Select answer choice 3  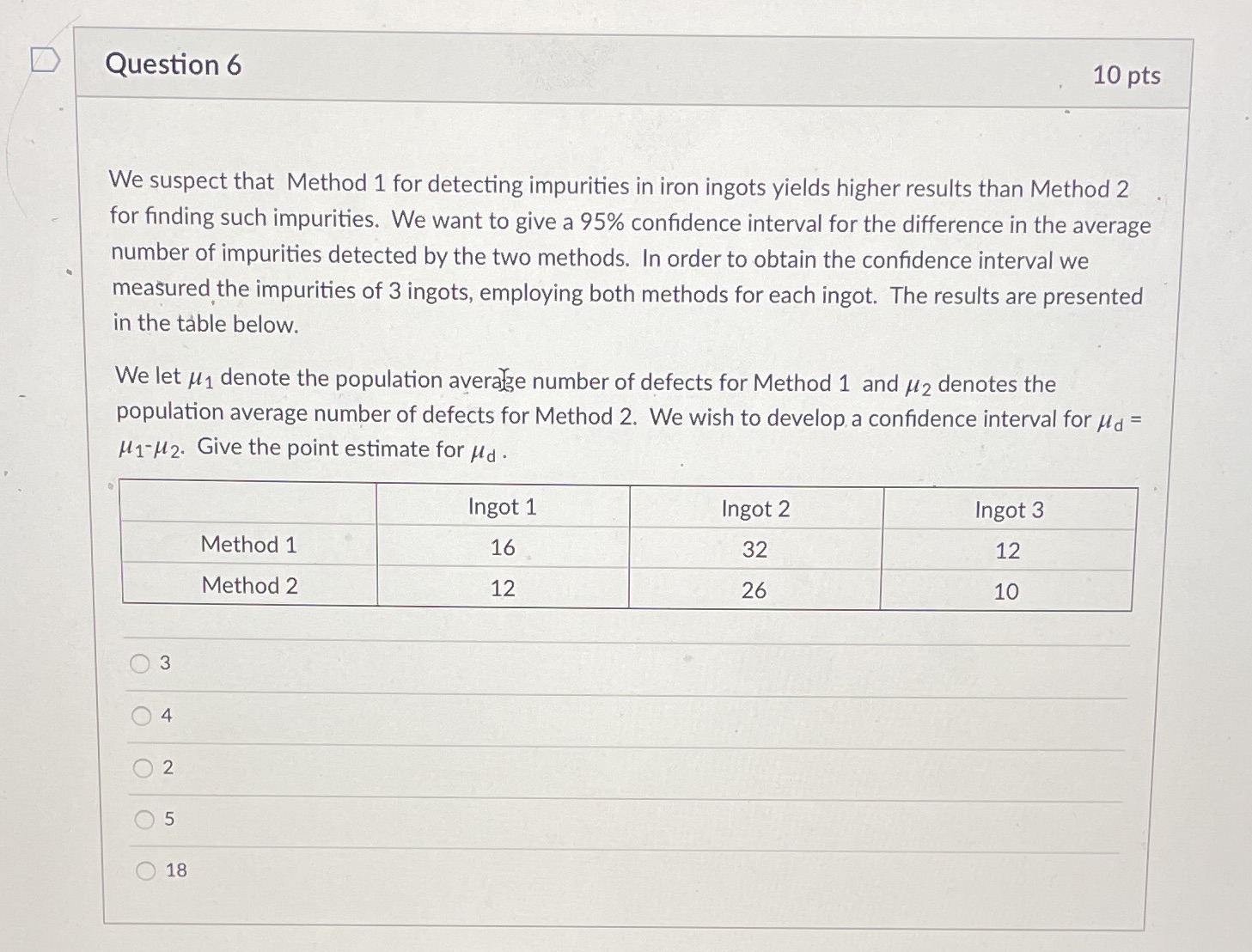coord(141,663)
